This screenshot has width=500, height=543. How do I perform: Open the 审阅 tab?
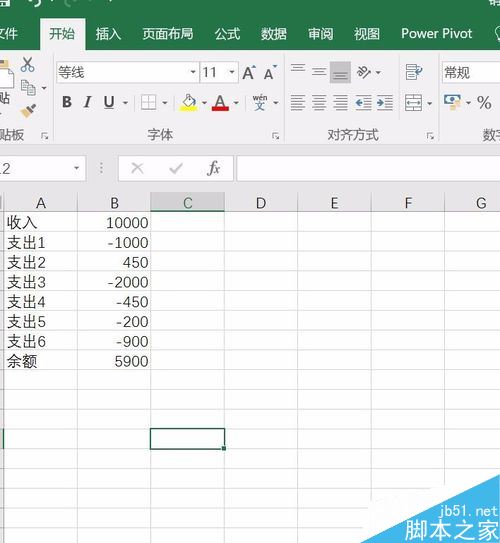pos(321,34)
